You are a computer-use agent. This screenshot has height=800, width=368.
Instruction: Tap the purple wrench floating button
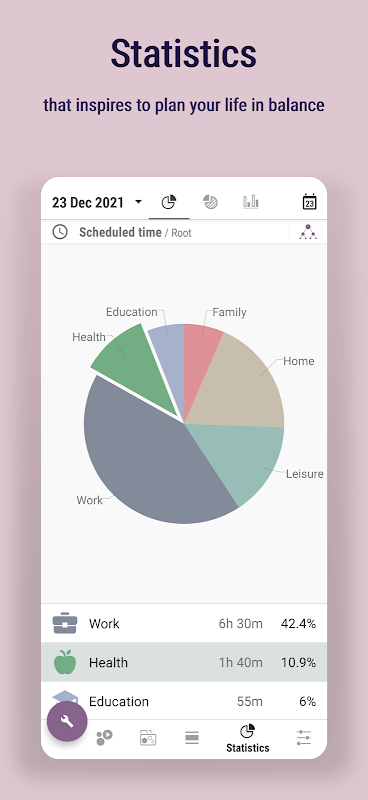pos(67,721)
